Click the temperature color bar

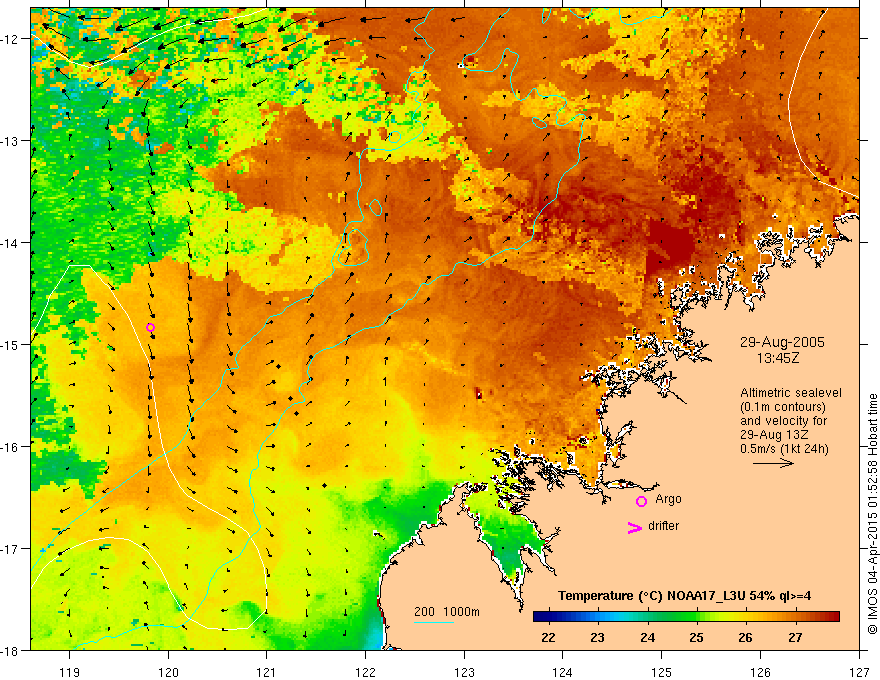point(686,617)
